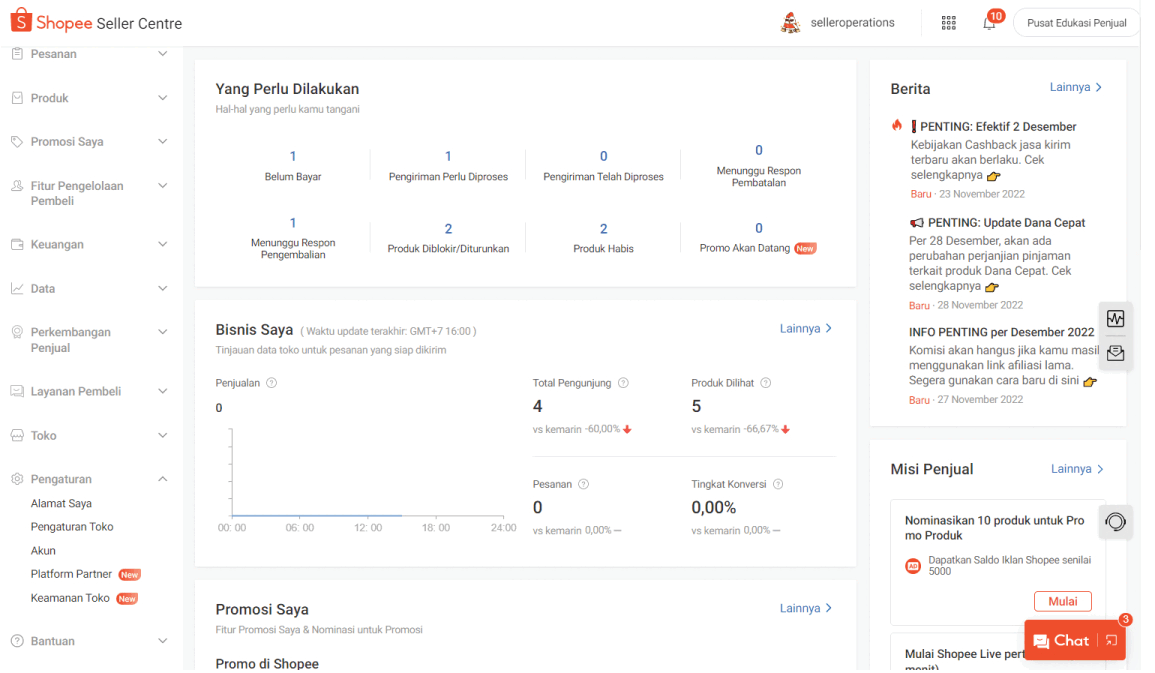Open Pusat Edukasi Penjual button
The image size is (1155, 673).
1076,23
